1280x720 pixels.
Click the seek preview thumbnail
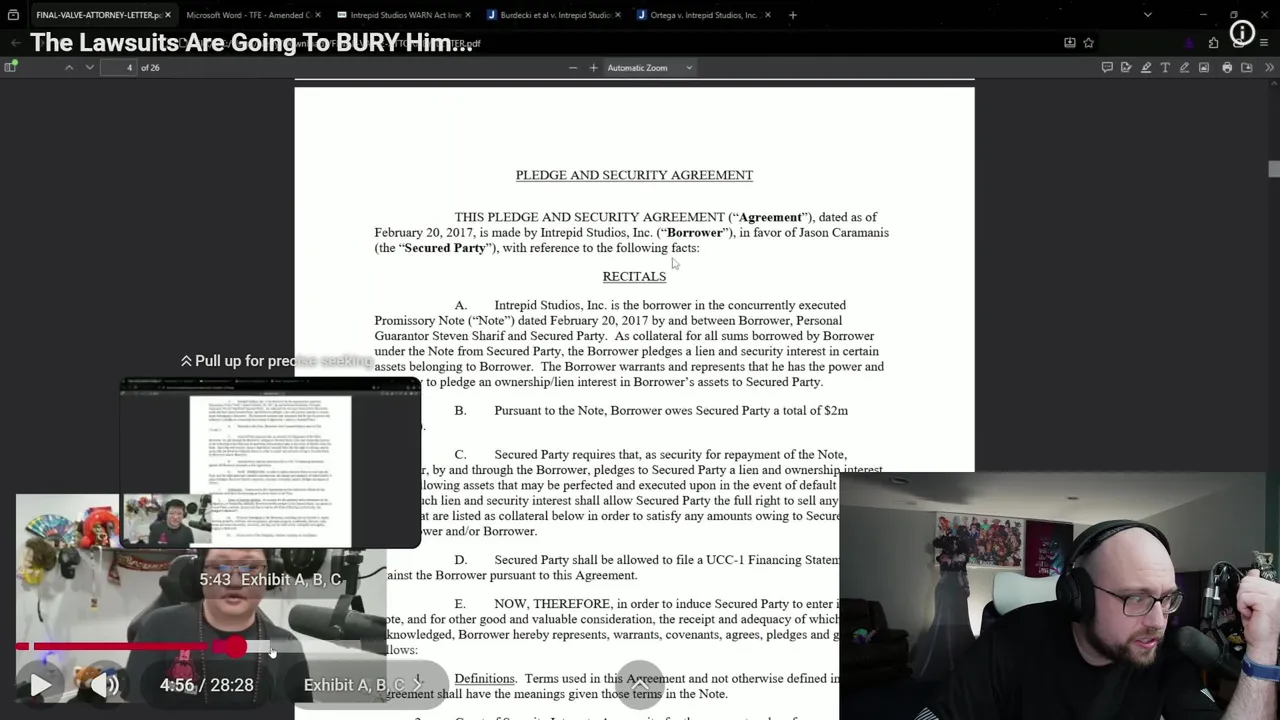pos(270,464)
